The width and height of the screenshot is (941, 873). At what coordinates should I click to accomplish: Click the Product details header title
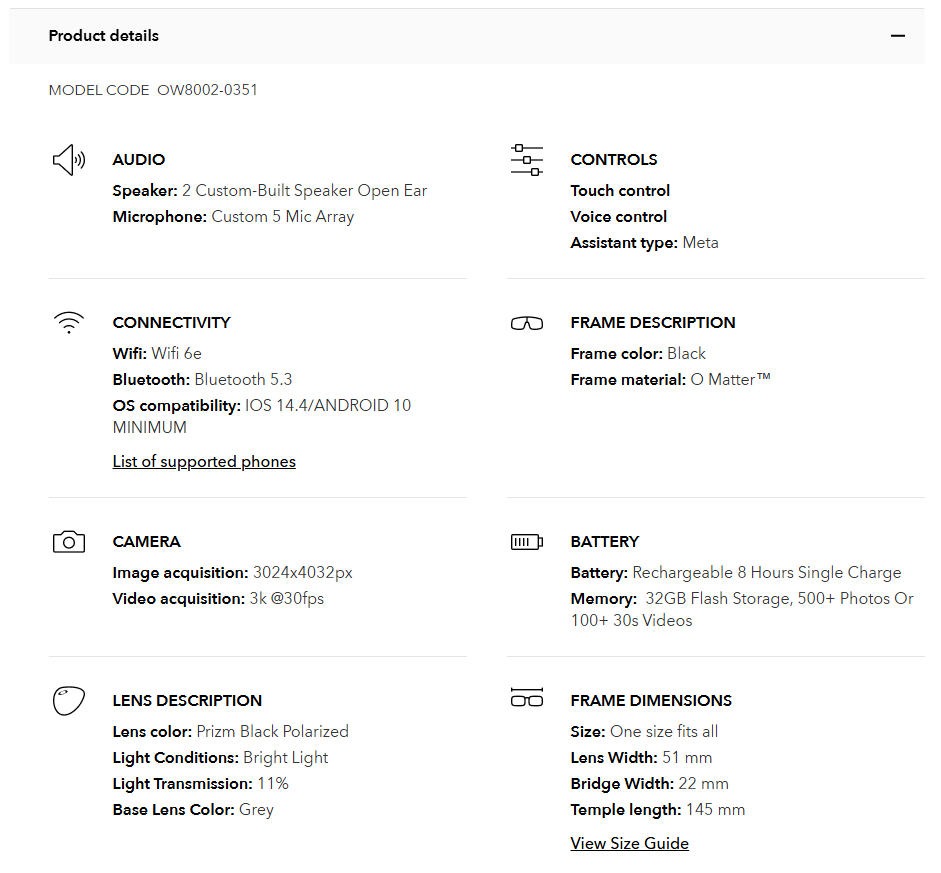pos(104,36)
